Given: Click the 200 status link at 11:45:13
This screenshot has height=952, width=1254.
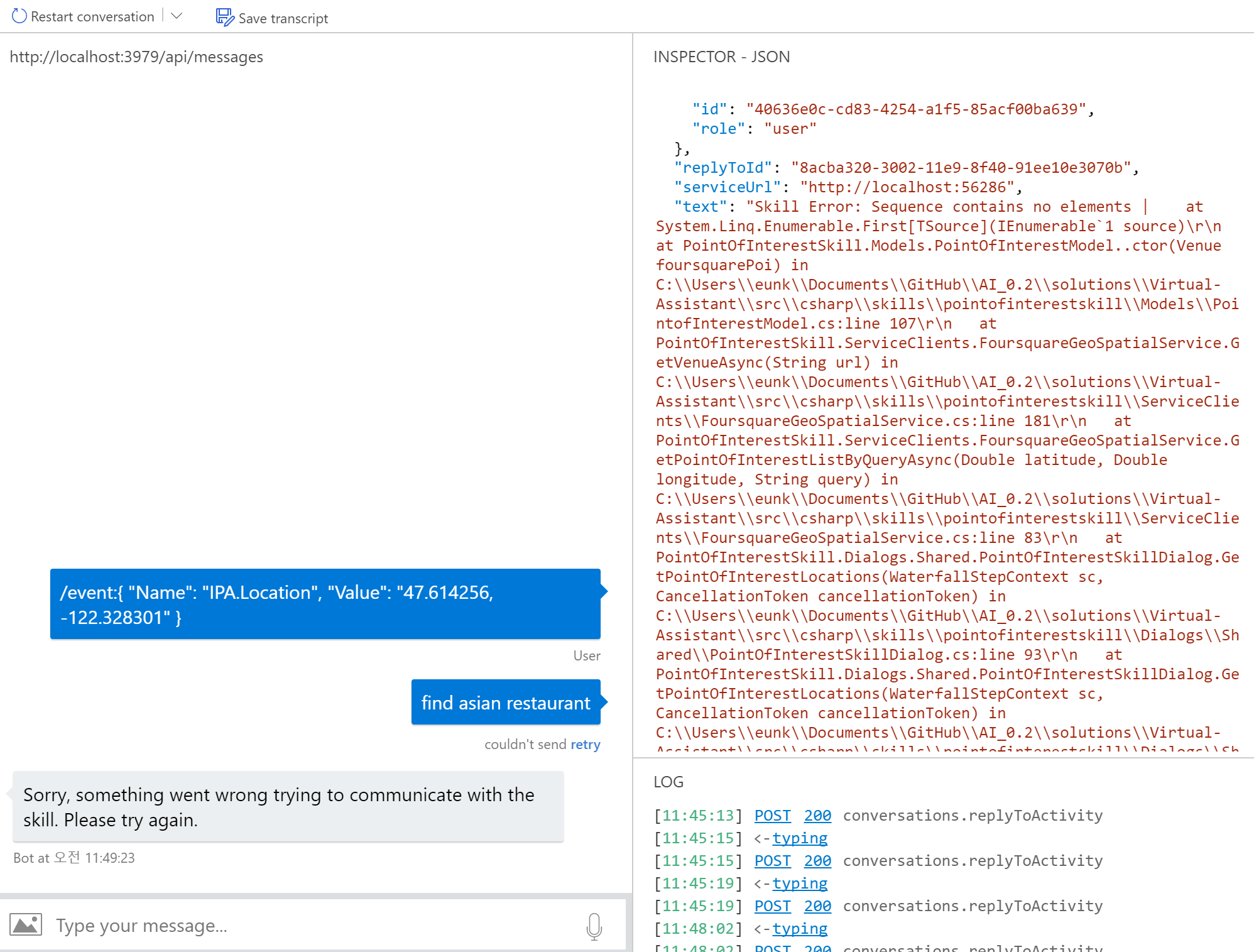Looking at the screenshot, I should [817, 815].
